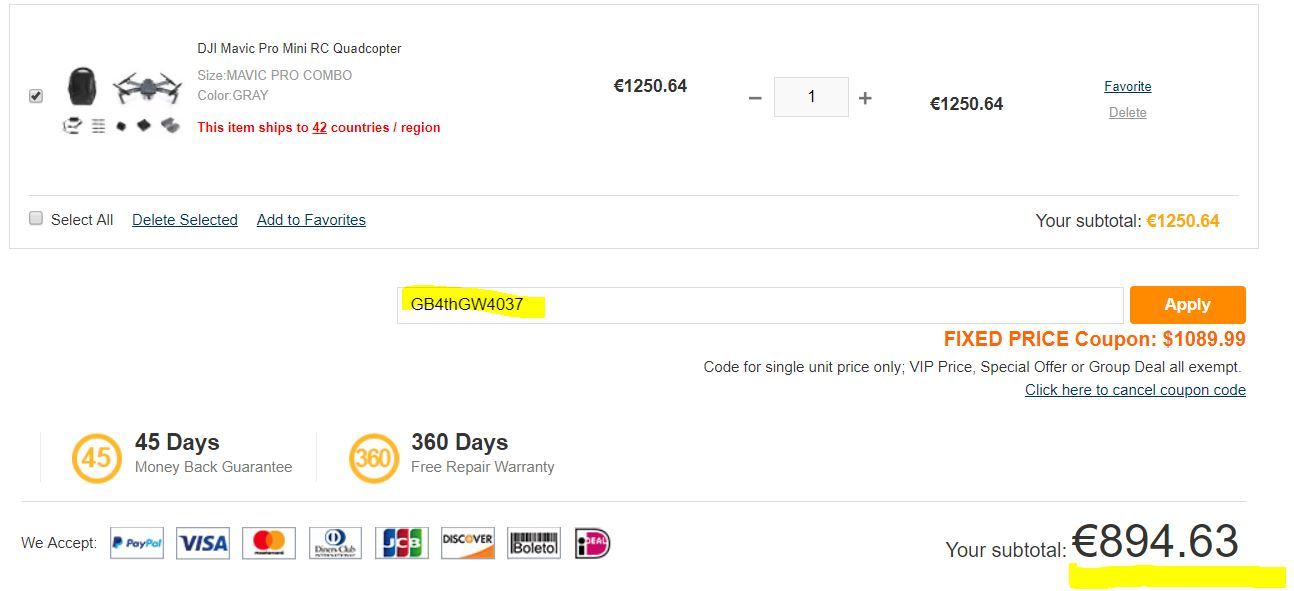Uncheck the DJI Mavic item checkbox
This screenshot has width=1294, height=591.
(36, 96)
